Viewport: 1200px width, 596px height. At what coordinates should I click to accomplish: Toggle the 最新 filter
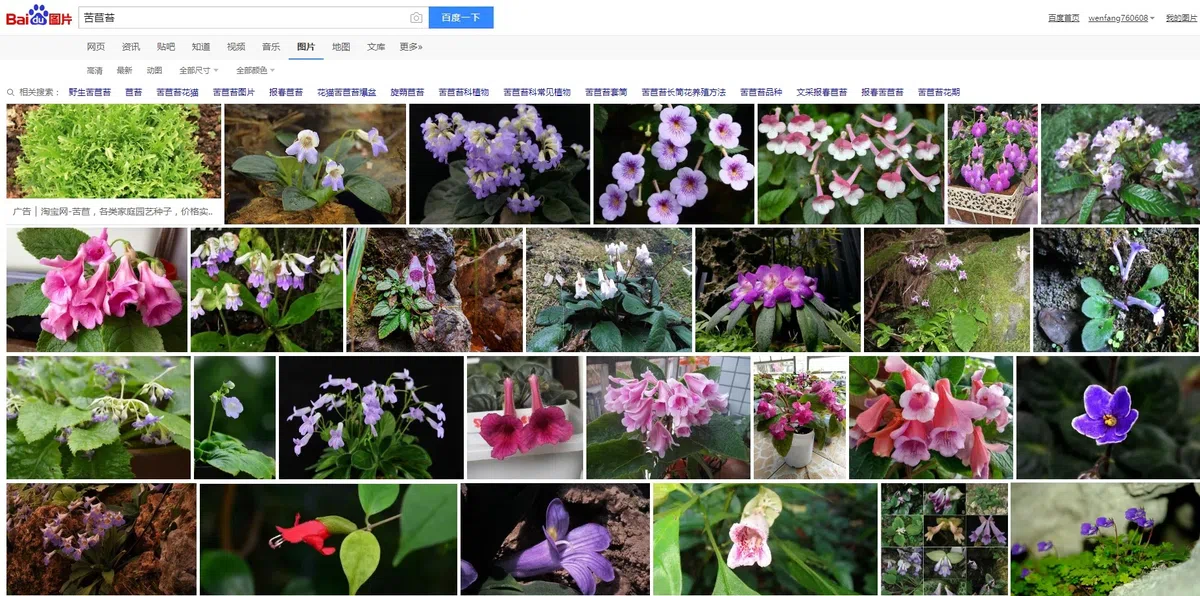pyautogui.click(x=124, y=71)
